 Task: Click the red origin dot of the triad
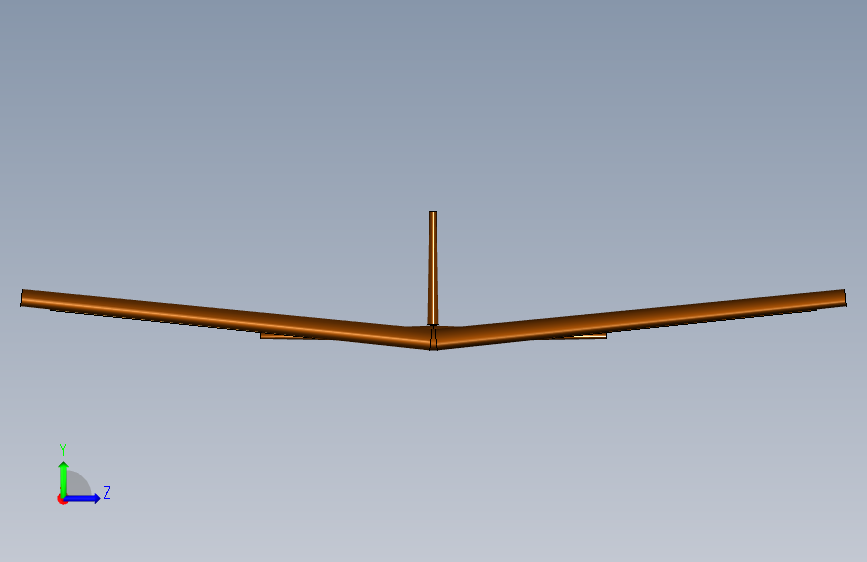pos(62,499)
